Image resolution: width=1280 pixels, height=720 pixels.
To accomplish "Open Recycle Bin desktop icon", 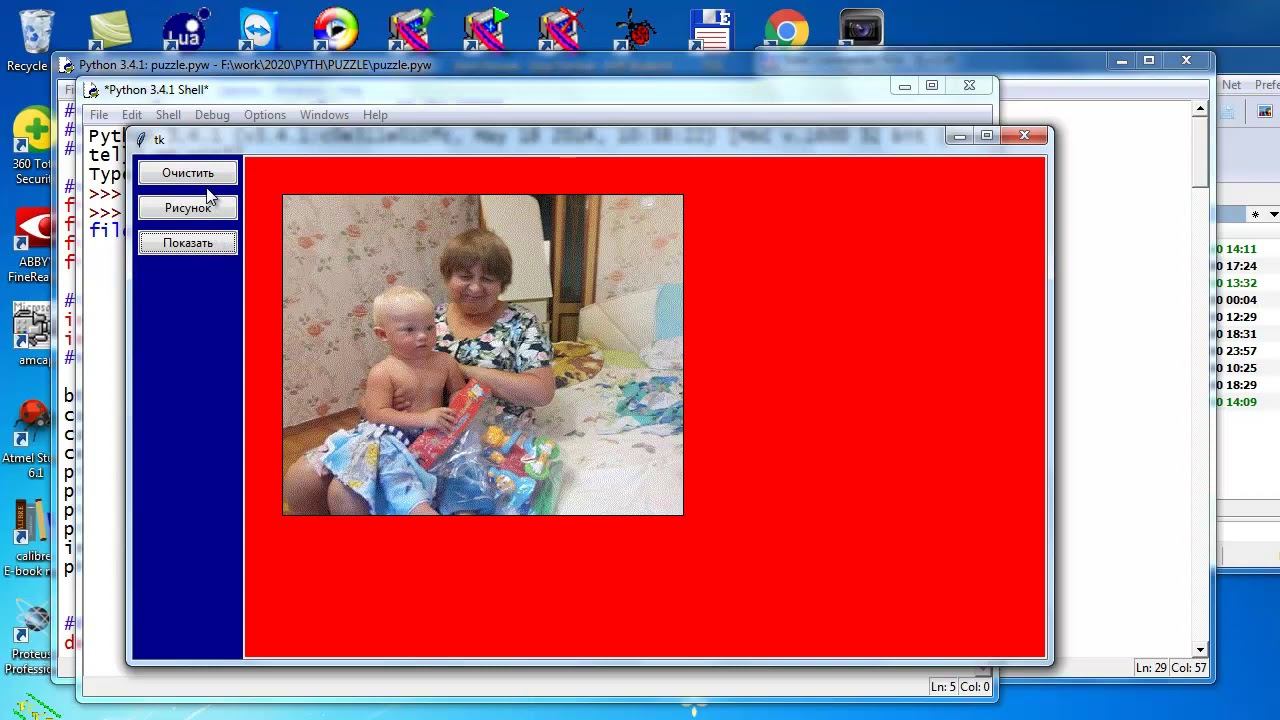I will 34,40.
